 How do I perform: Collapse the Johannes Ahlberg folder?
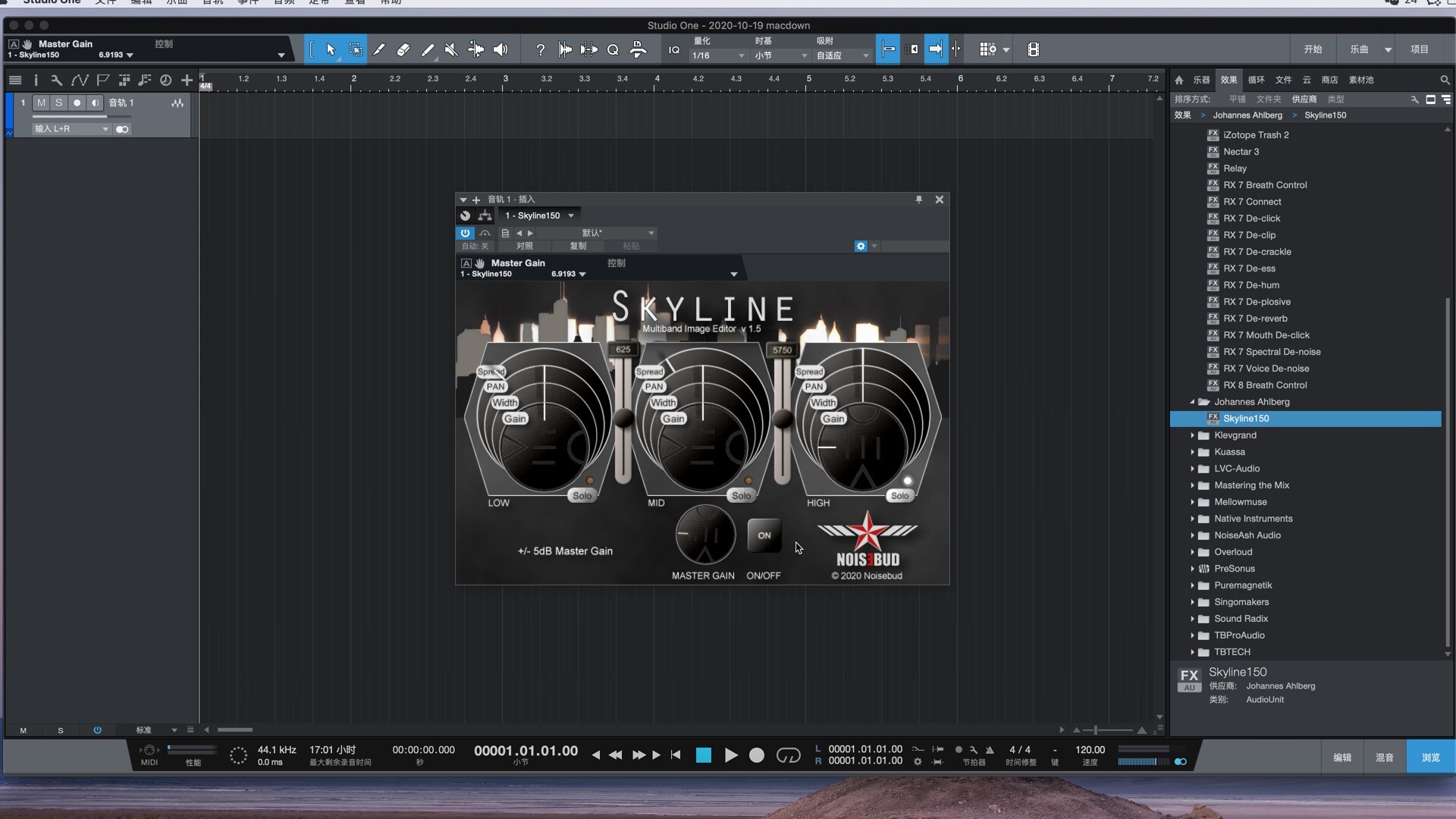click(1192, 402)
